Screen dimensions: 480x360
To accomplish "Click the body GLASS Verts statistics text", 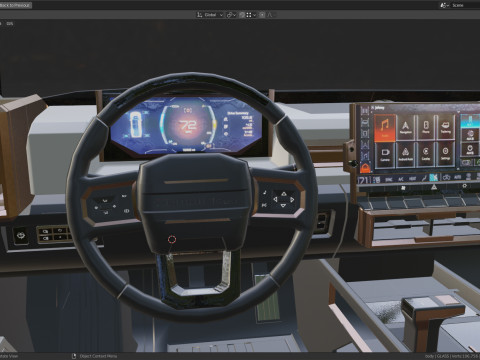I will pos(452,356).
